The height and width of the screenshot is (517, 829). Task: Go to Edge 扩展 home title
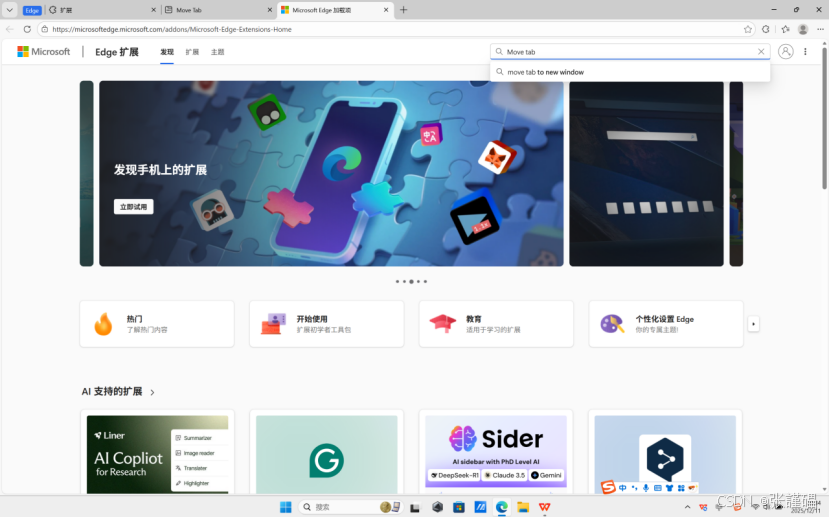click(117, 52)
